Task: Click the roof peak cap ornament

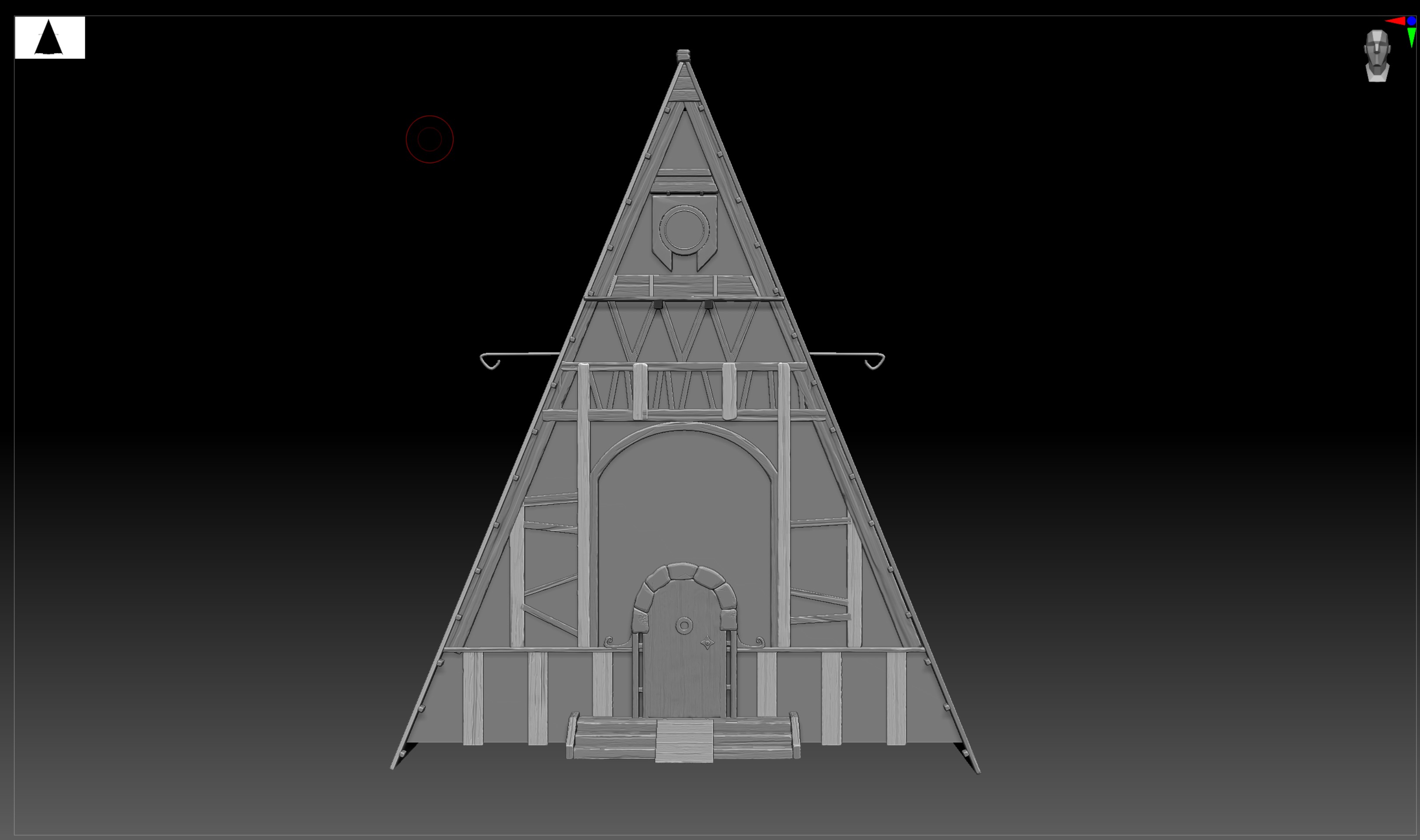Action: 683,56
